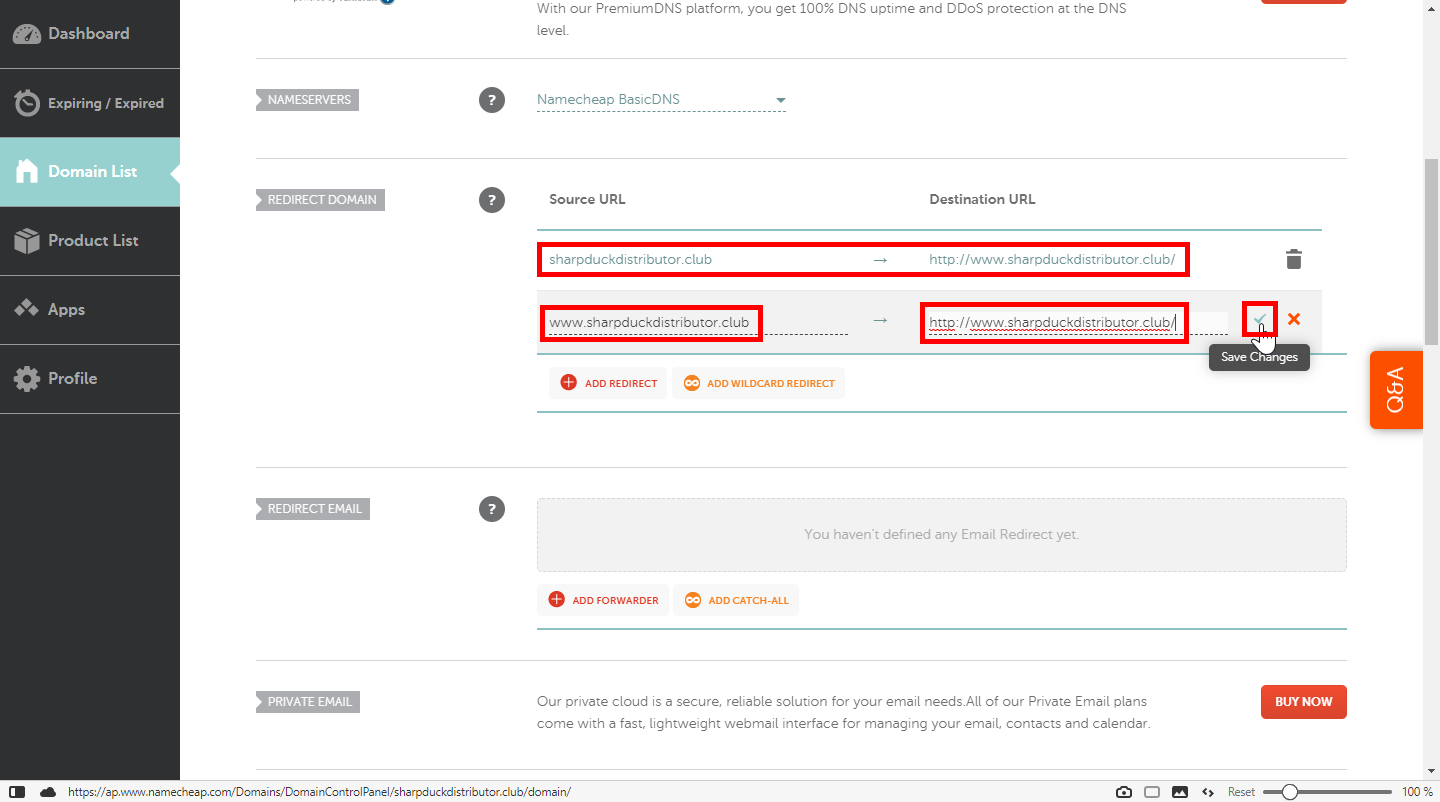The width and height of the screenshot is (1440, 802).
Task: Click the Product List box icon
Action: [27, 241]
